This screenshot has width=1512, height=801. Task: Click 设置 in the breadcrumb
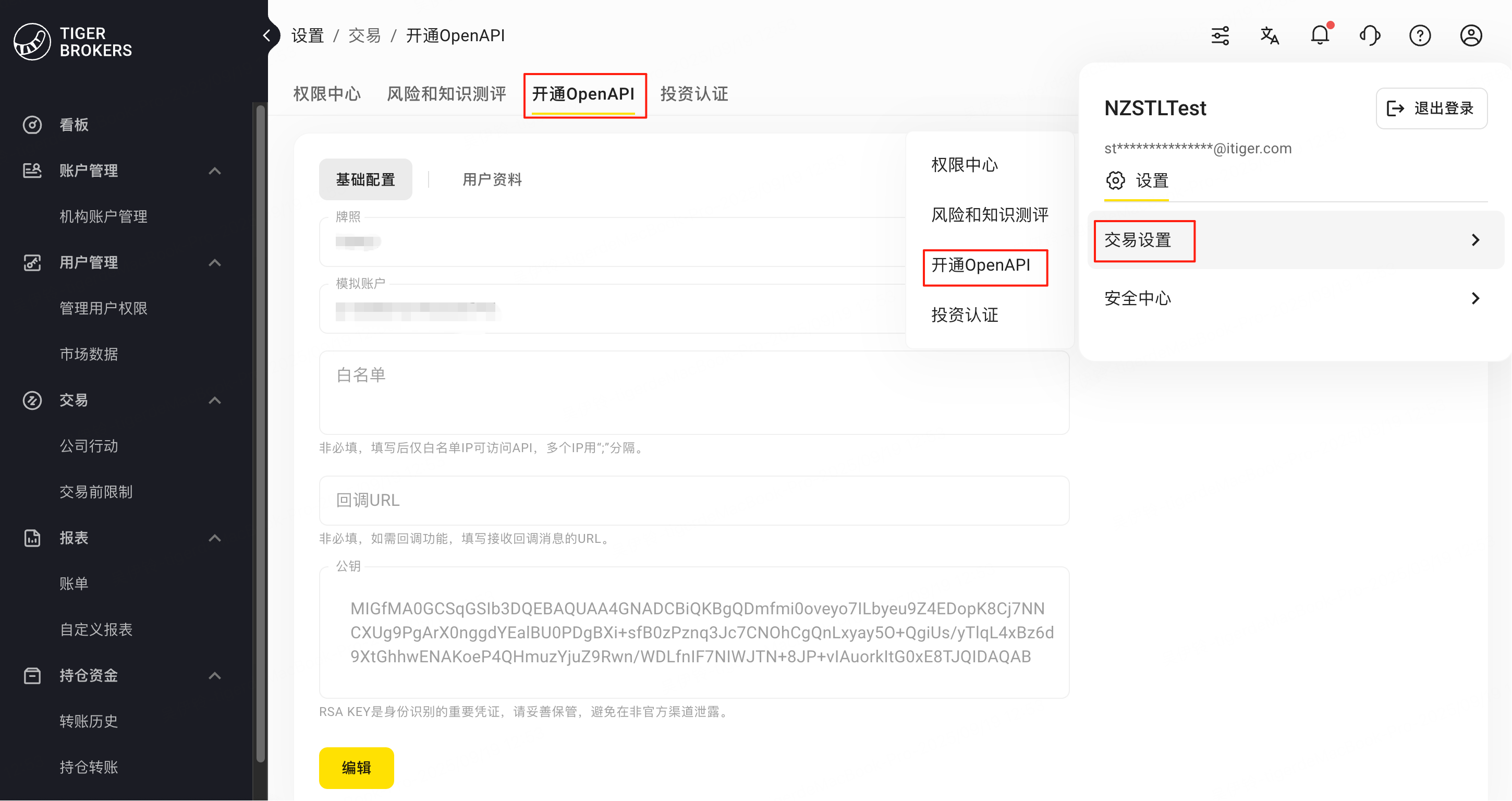click(308, 36)
